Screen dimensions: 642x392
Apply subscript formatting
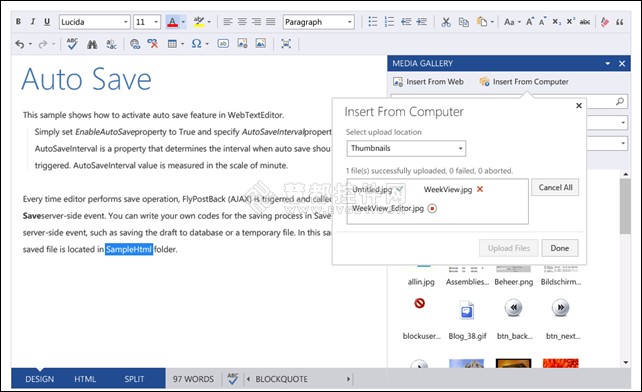(x=556, y=22)
